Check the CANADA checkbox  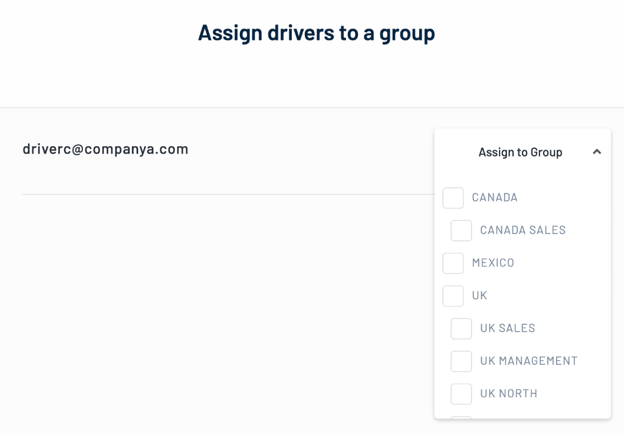pyautogui.click(x=453, y=198)
